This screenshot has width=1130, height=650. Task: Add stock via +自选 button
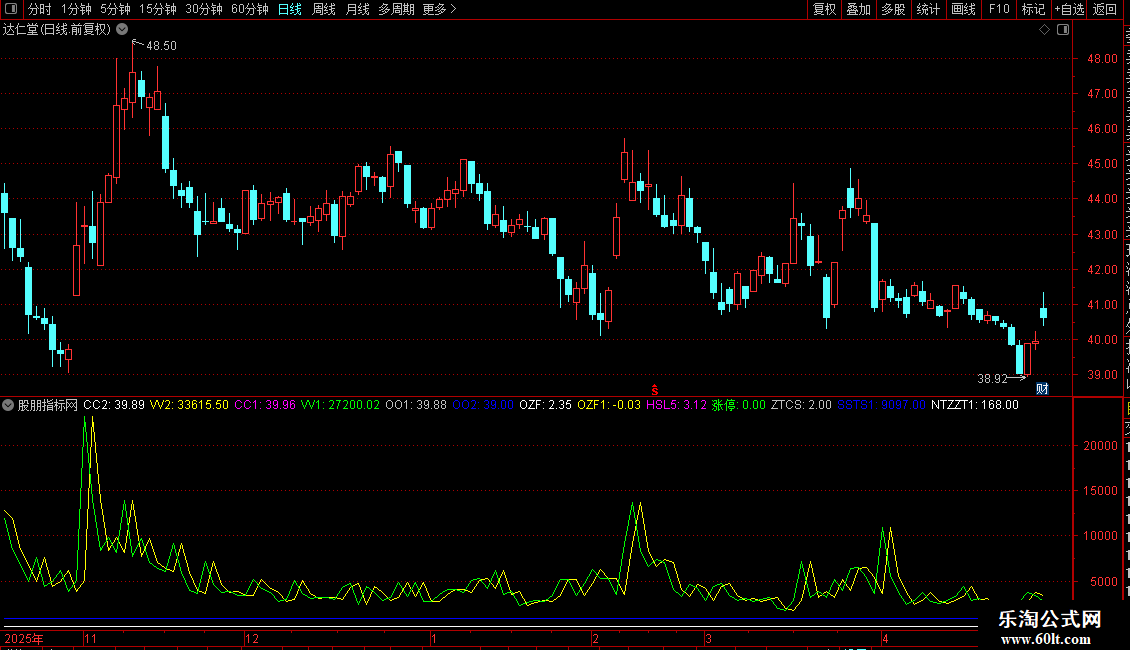[1069, 9]
